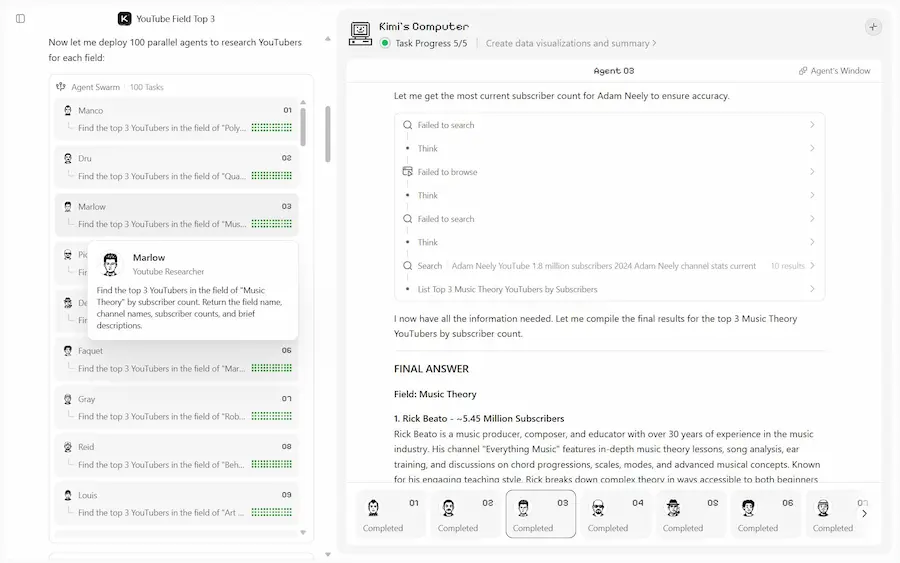
Task: Click the Kimi logo beside YouTube Field Top 3
Action: pyautogui.click(x=124, y=18)
